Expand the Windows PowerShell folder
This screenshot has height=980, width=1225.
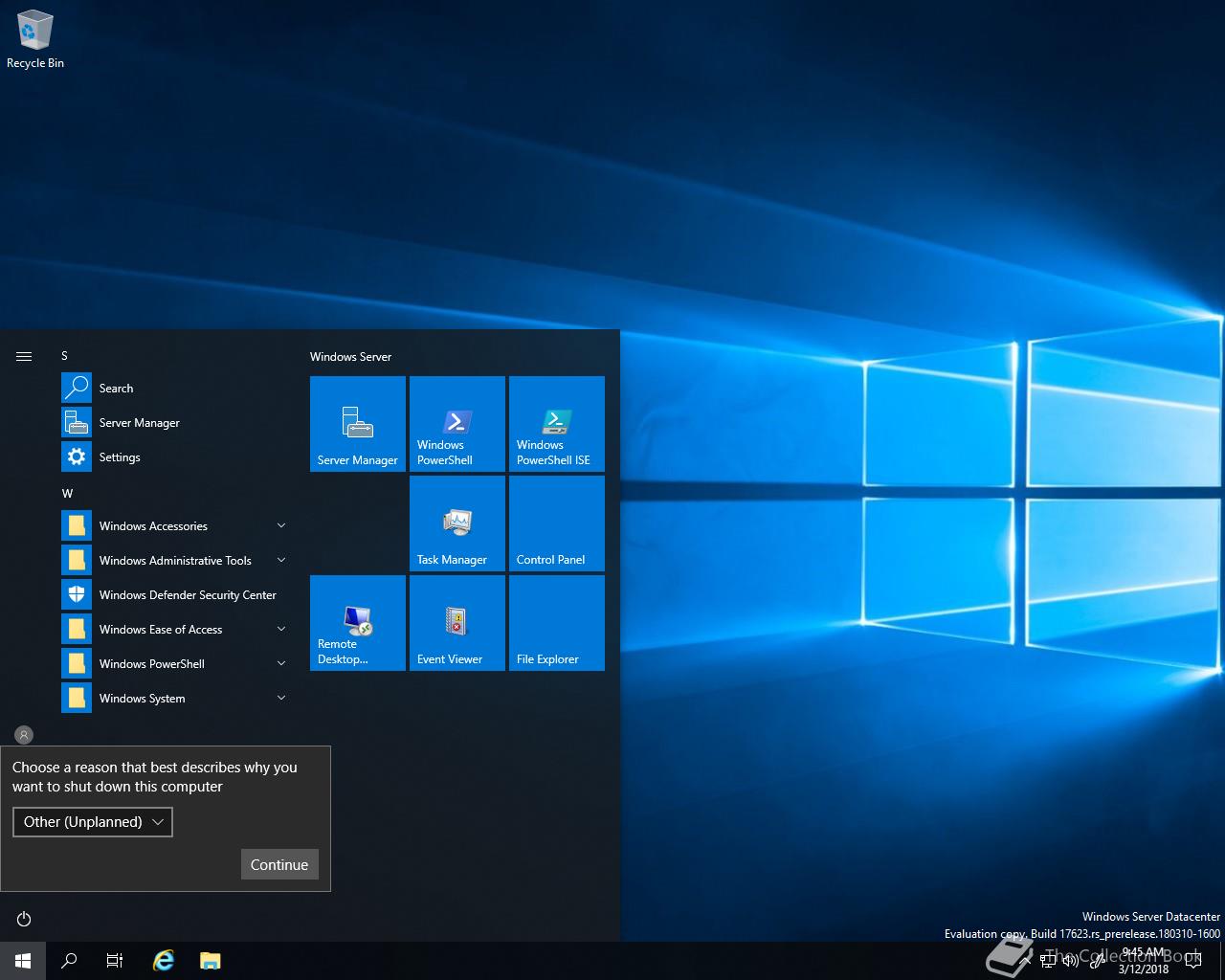[174, 664]
